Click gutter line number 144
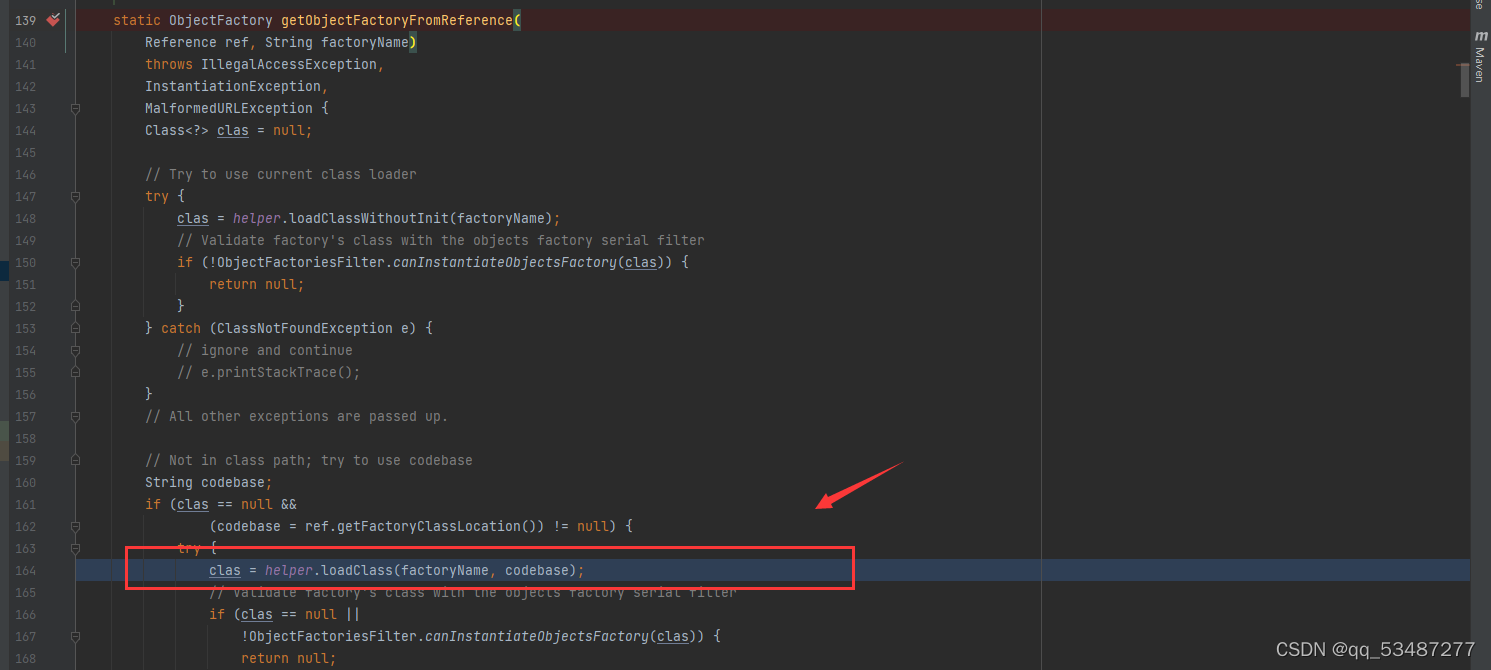This screenshot has height=670, width=1491. pos(25,130)
